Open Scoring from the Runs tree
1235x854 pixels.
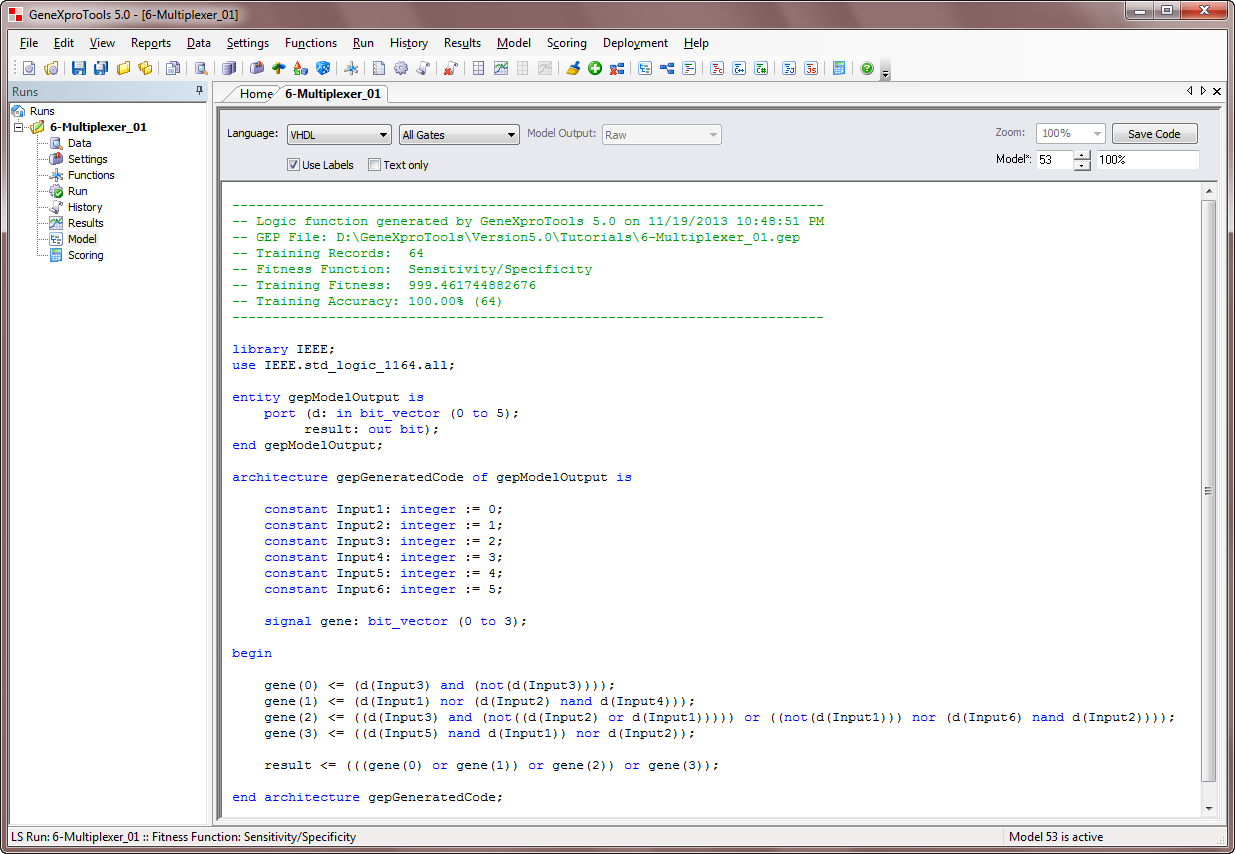(x=85, y=255)
